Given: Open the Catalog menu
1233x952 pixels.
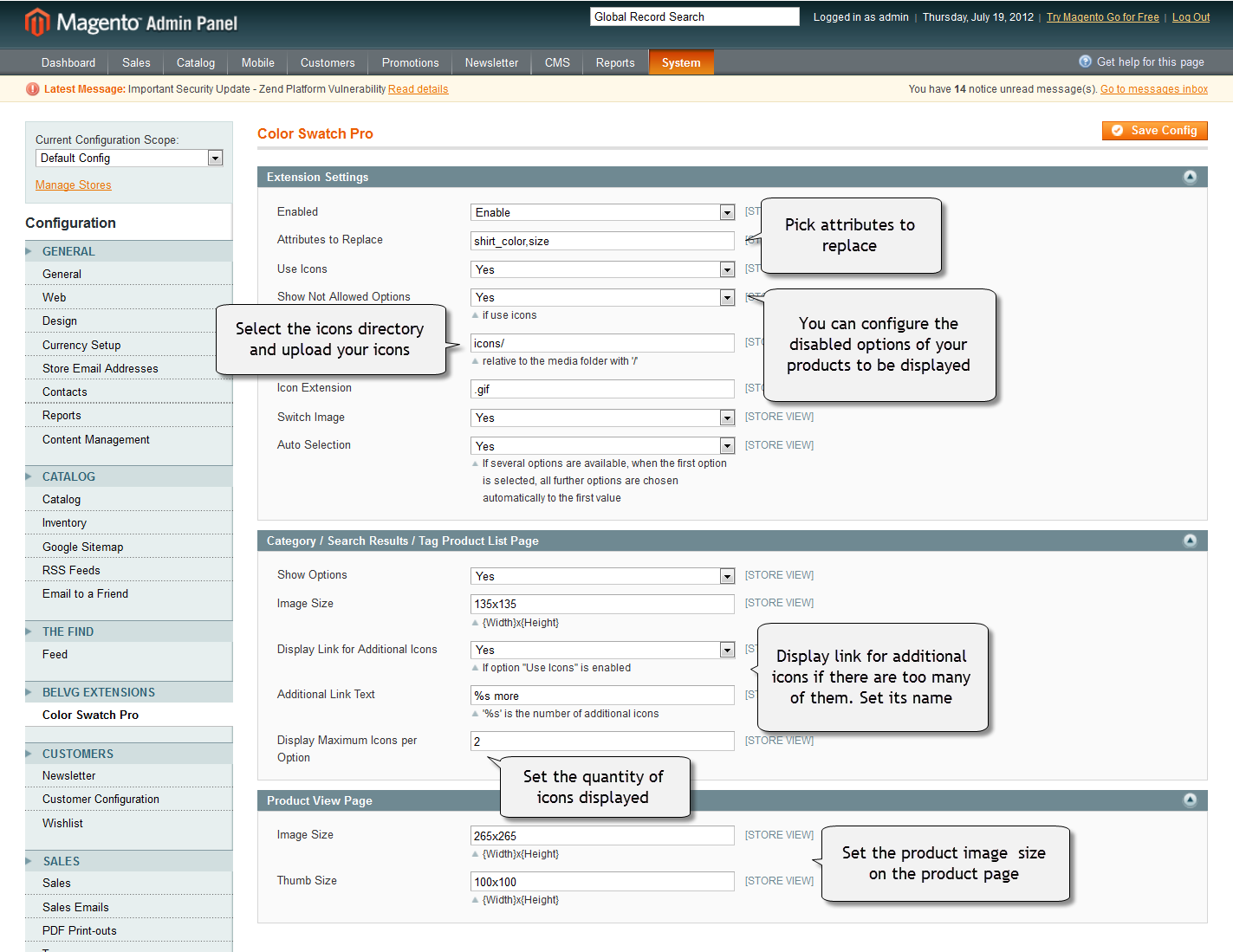Looking at the screenshot, I should [x=196, y=62].
